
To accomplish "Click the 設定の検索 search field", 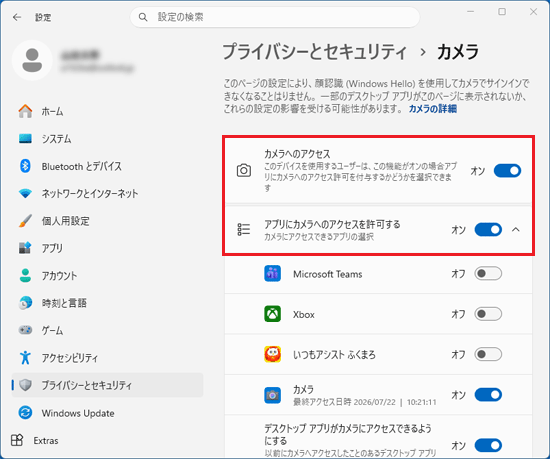I will click(275, 17).
